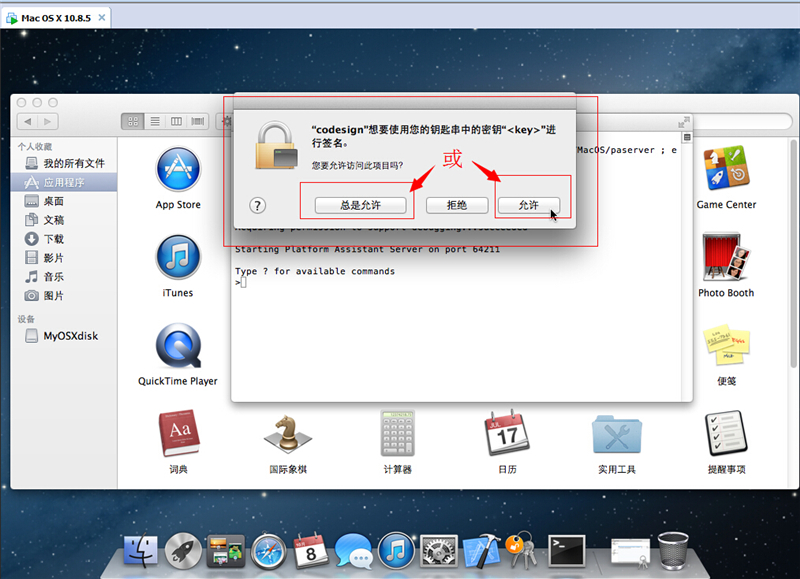The height and width of the screenshot is (579, 800).
Task: Select the 国际象棋 (Chess) application icon
Action: click(288, 434)
